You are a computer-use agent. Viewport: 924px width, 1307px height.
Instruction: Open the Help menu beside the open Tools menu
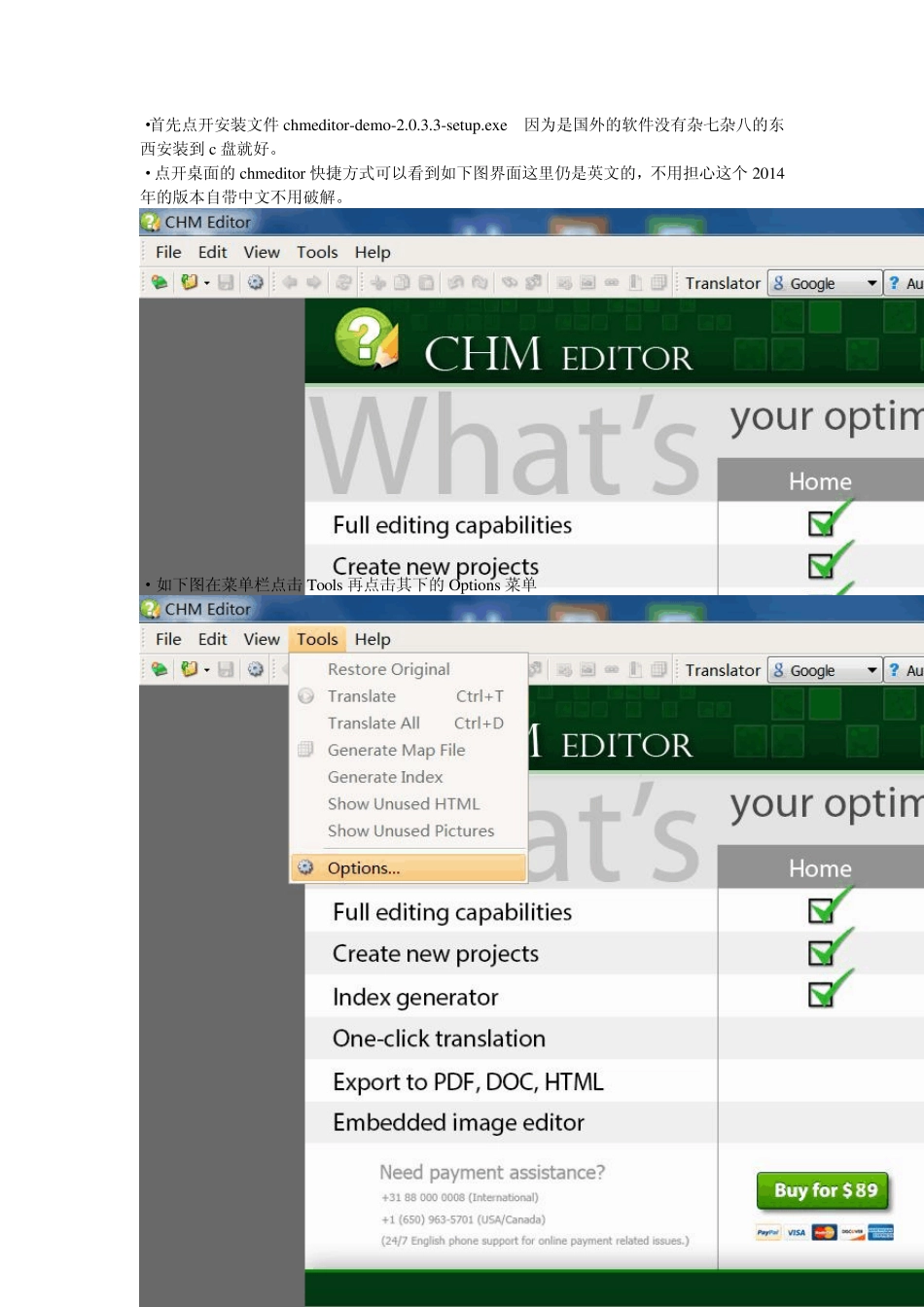373,639
